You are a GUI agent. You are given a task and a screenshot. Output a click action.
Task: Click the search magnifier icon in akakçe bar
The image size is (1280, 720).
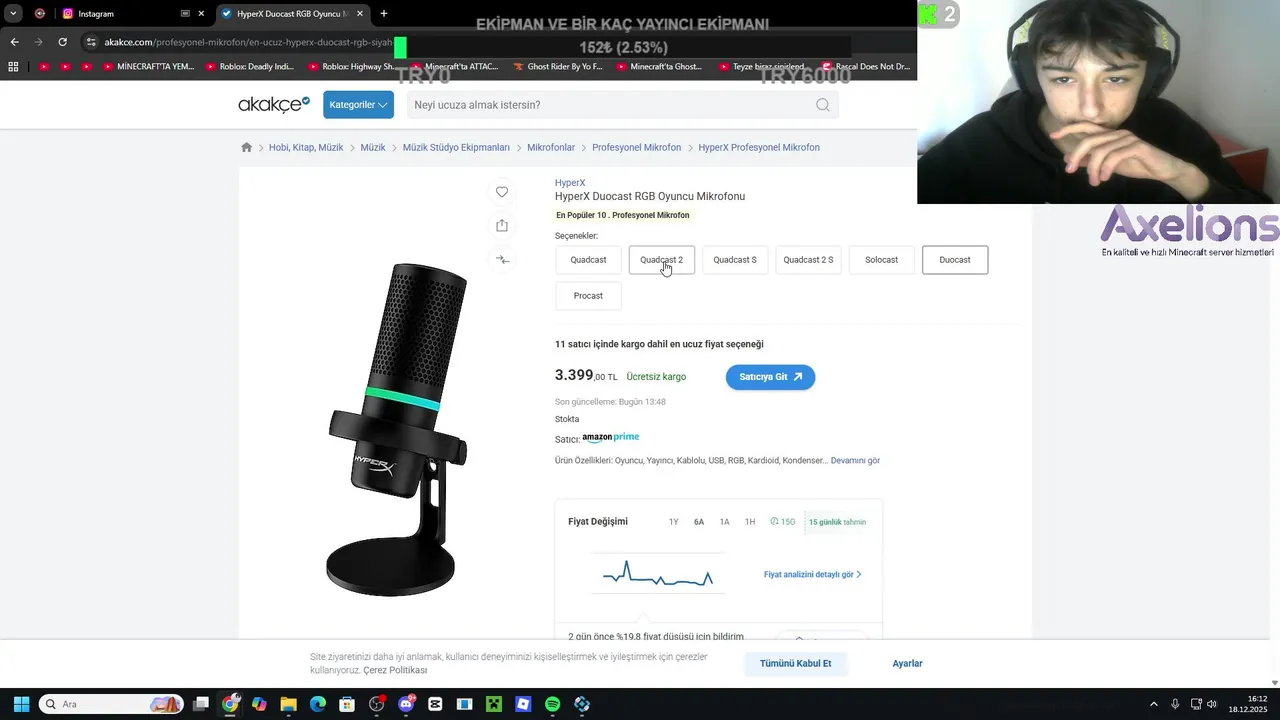coord(822,105)
